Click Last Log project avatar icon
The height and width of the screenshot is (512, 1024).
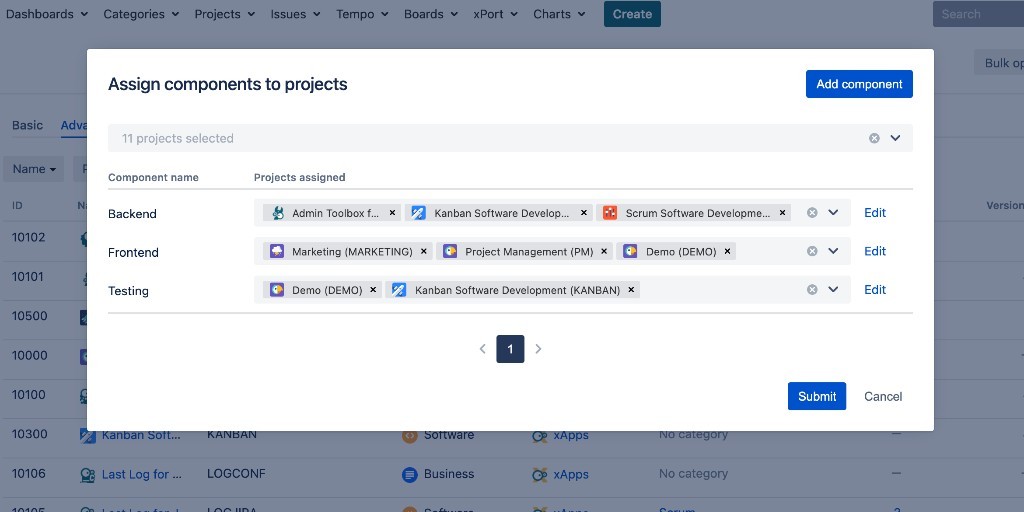pos(88,475)
